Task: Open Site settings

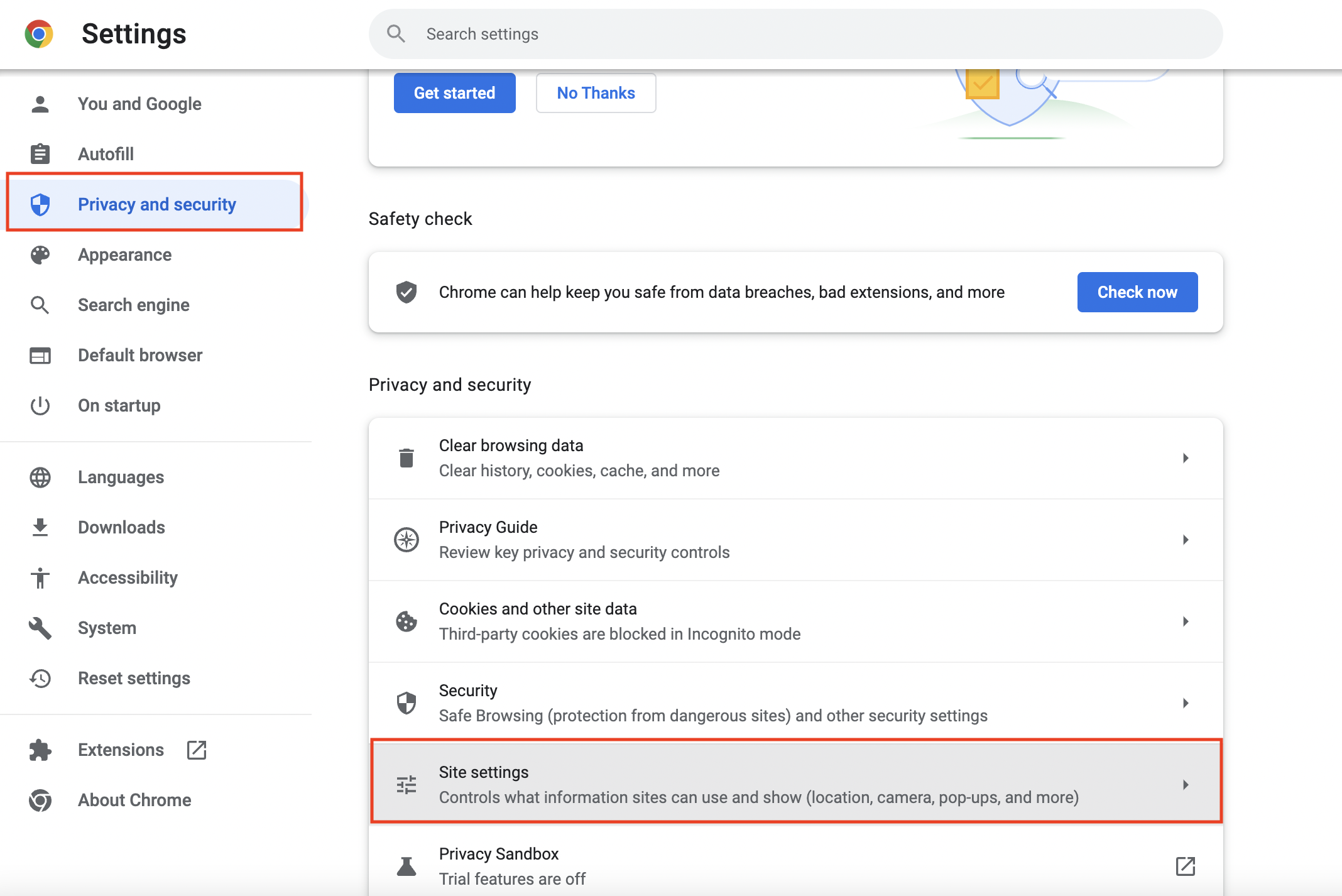Action: pyautogui.click(x=796, y=785)
